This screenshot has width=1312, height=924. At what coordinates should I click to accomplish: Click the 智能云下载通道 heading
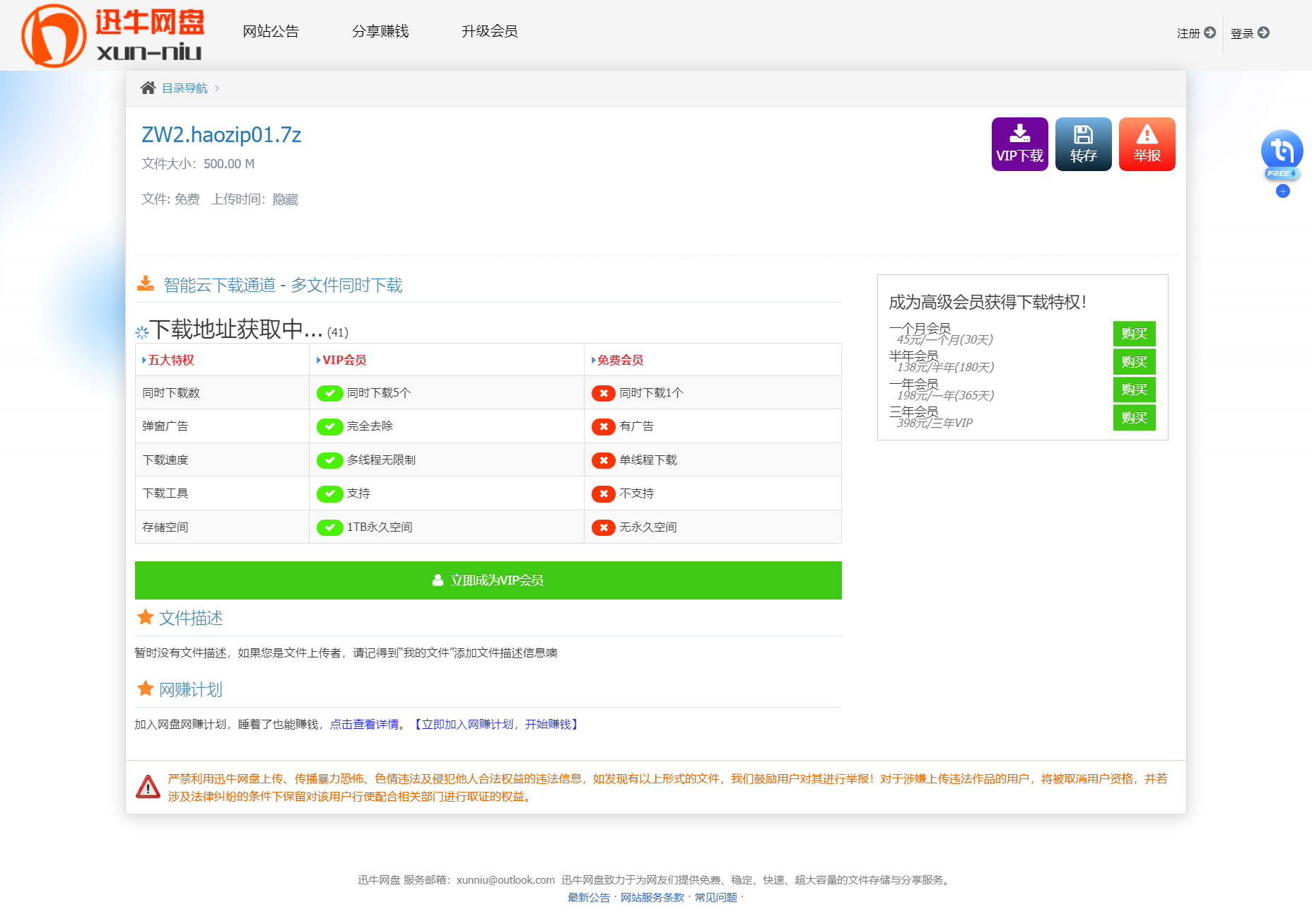283,285
